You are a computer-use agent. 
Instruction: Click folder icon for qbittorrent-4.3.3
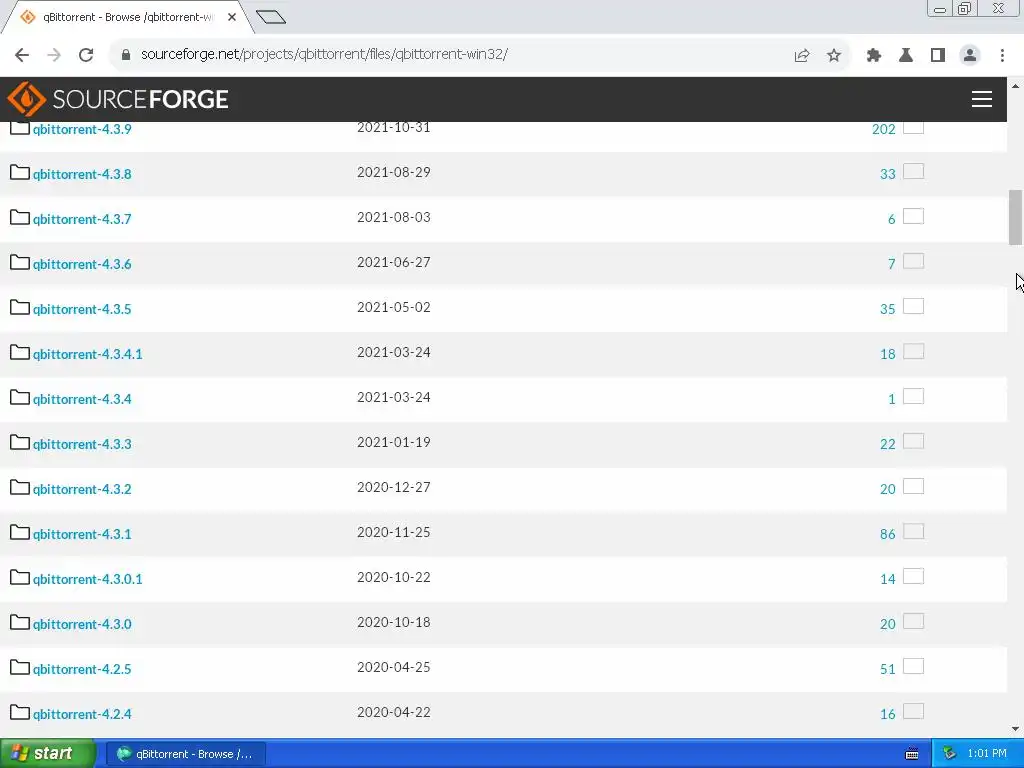[x=20, y=443]
